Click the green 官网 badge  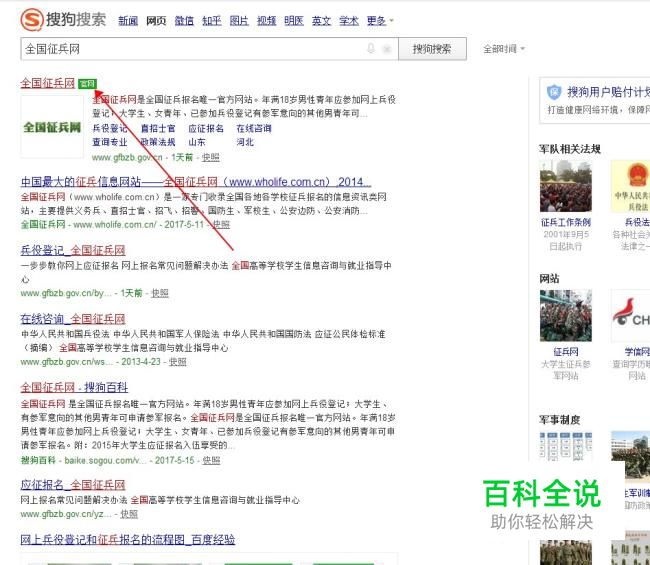(87, 84)
